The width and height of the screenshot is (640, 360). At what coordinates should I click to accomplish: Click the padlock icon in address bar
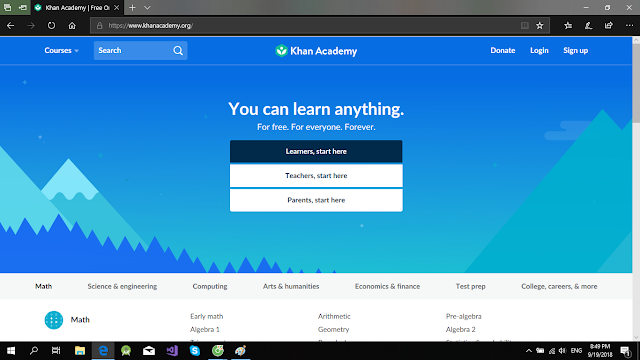click(x=100, y=26)
